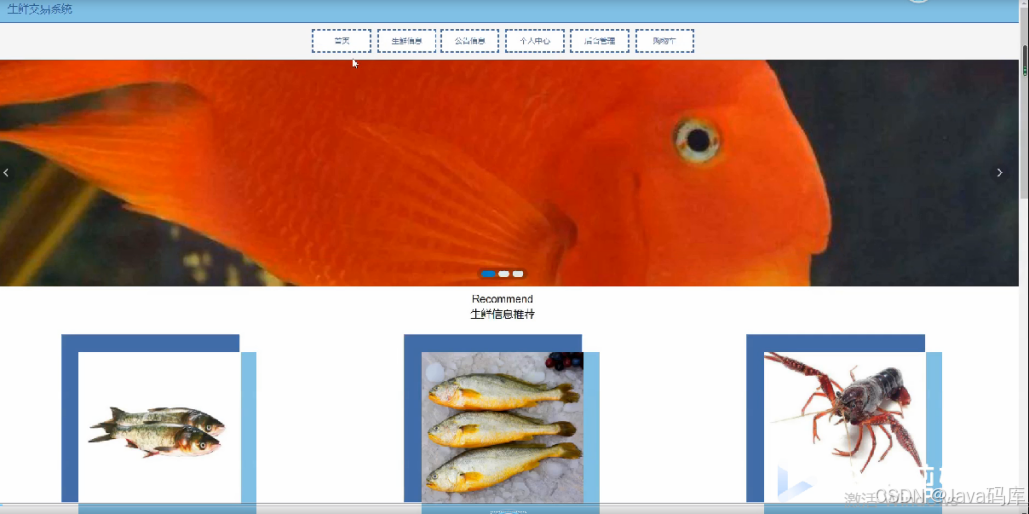Select the first (blue) carousel indicator dot
The height and width of the screenshot is (514, 1029).
pos(488,274)
